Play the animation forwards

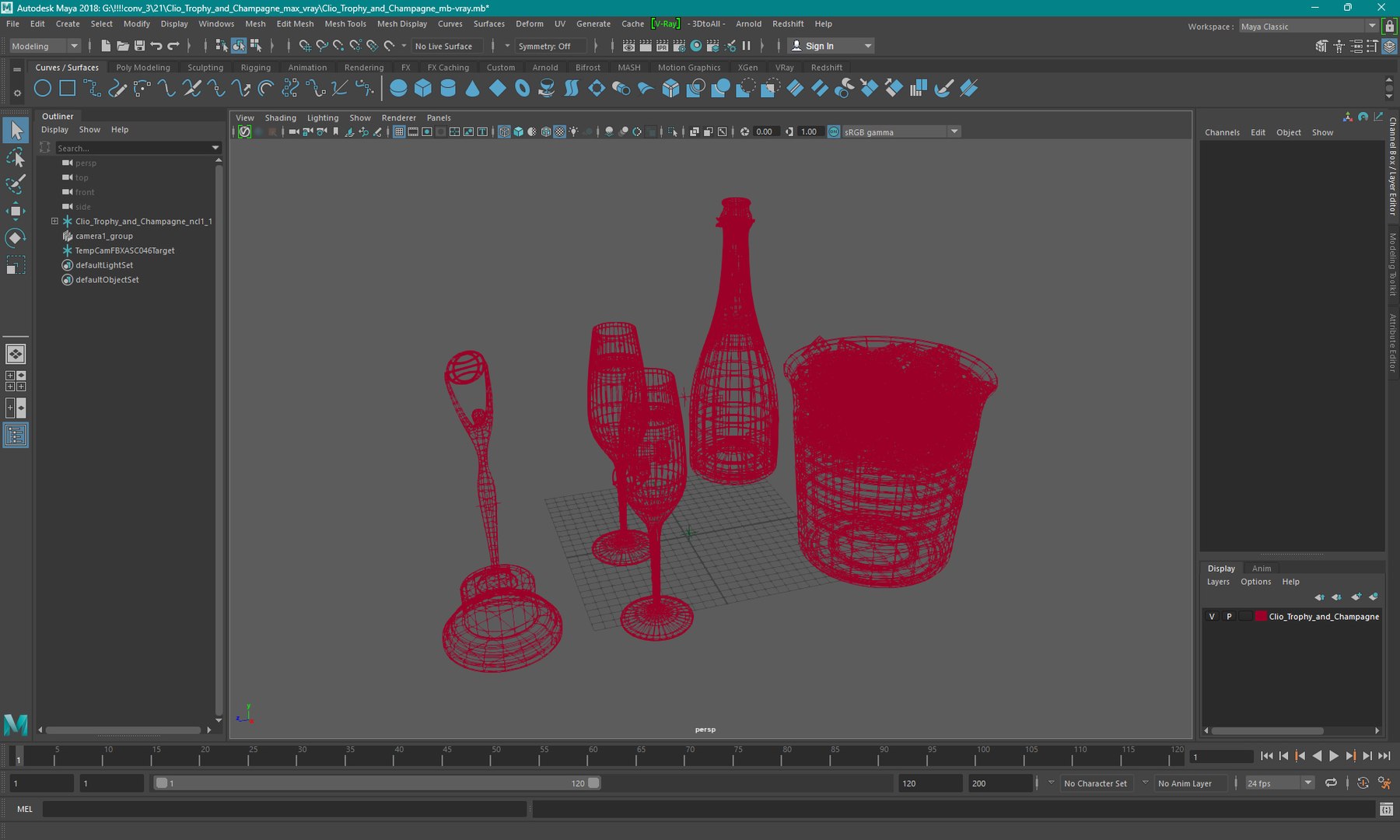(1334, 756)
